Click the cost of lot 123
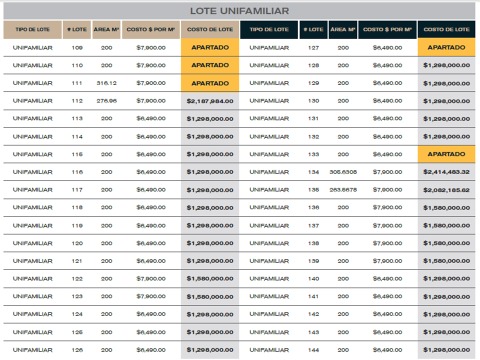The image size is (480, 360). 210,297
